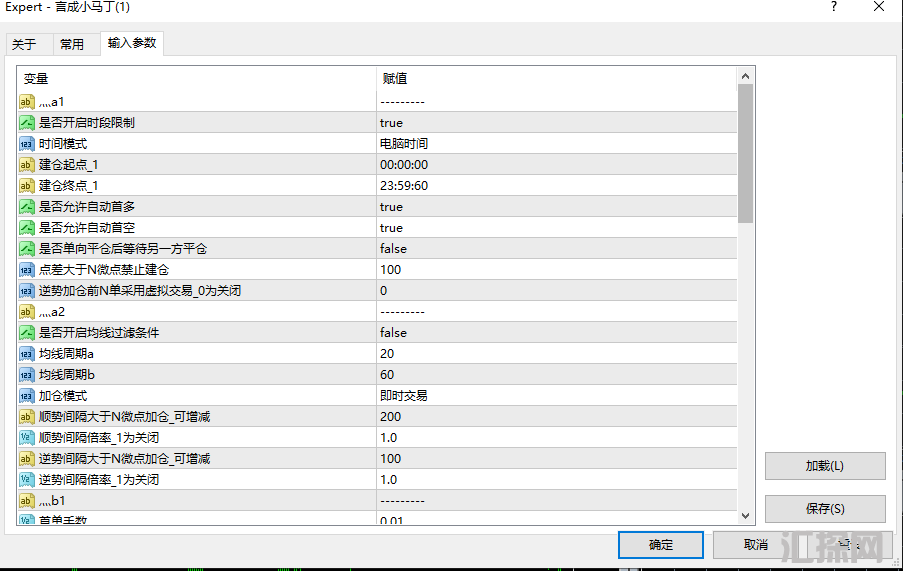Click the icon next to 加仓模式

tap(27, 396)
